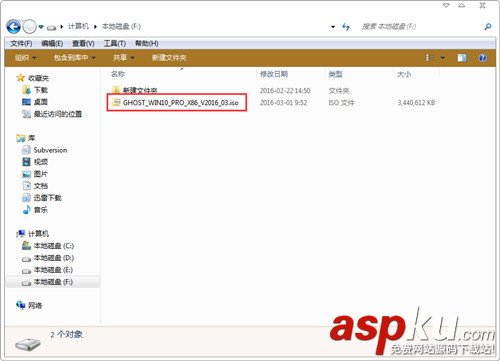Screen dimensions: 500x361
Task: Open 本地磁盘 (C:) in sidebar
Action: coord(54,246)
